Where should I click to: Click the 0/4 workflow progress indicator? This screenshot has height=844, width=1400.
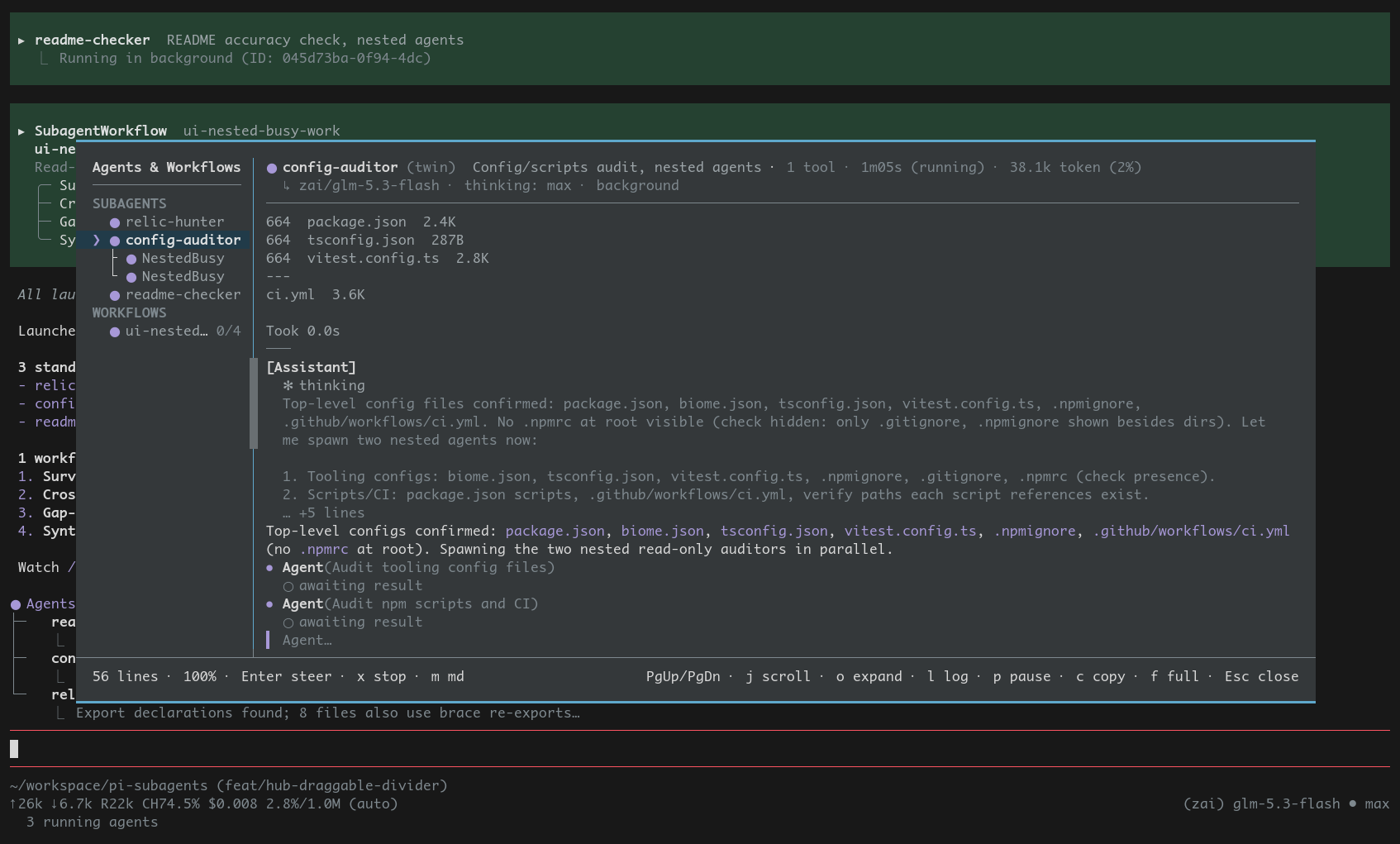[228, 331]
